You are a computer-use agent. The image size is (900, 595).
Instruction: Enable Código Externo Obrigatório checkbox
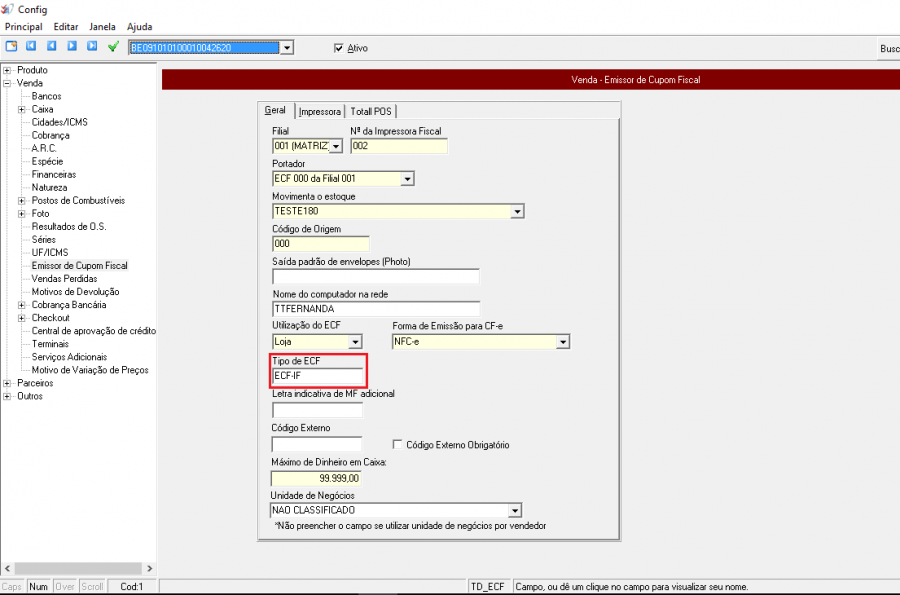[x=398, y=444]
